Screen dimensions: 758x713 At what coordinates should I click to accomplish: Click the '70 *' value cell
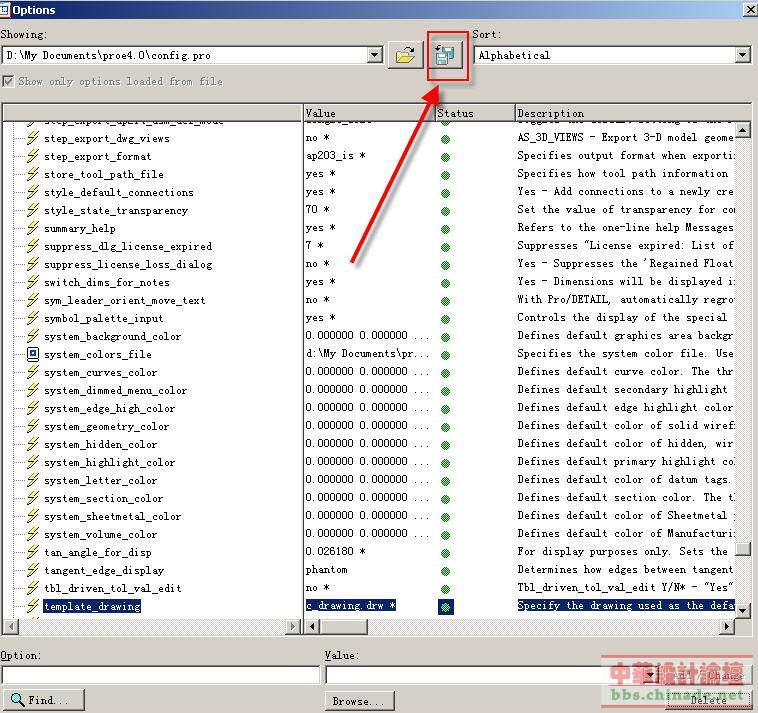(x=318, y=210)
